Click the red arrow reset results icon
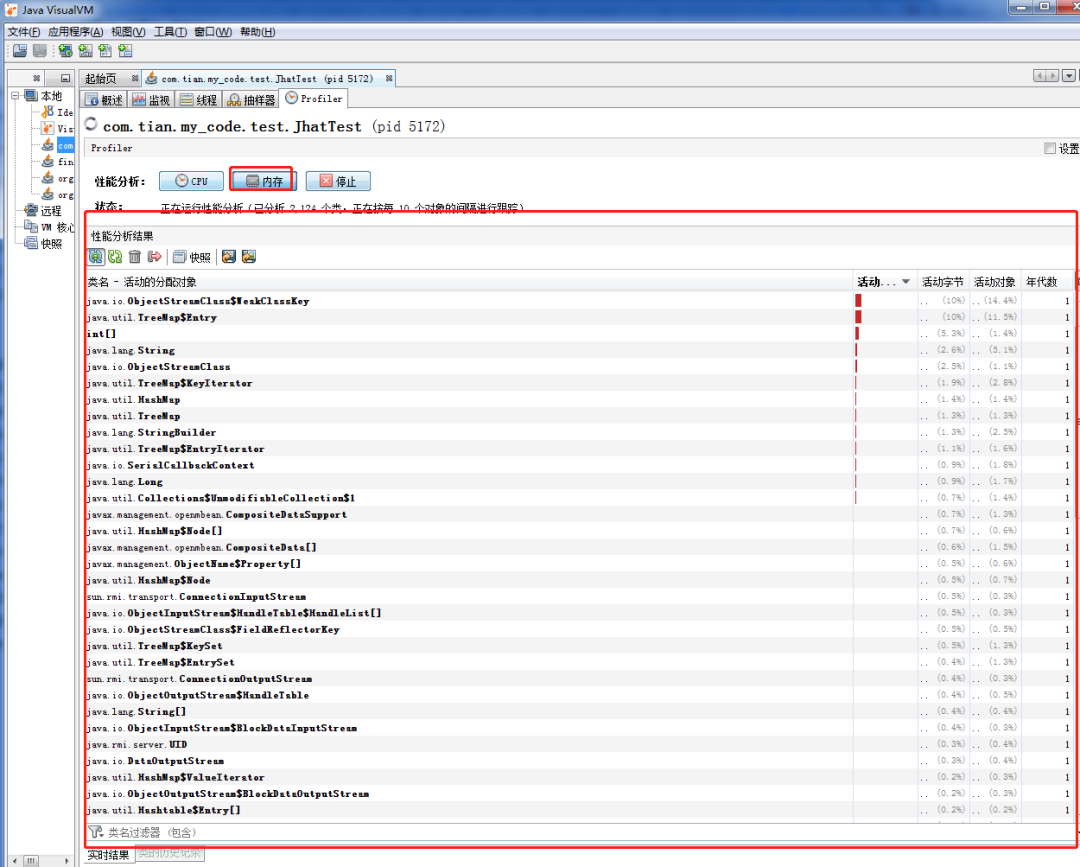Image resolution: width=1080 pixels, height=867 pixels. click(x=154, y=257)
